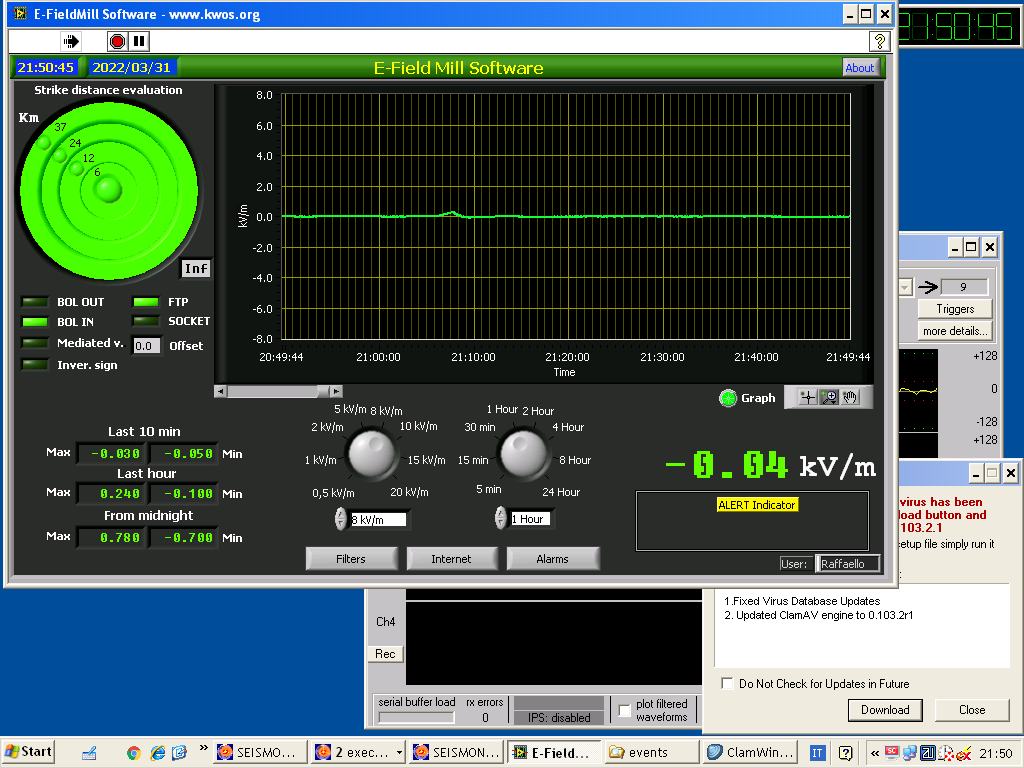1024x768 pixels.
Task: Click the 8 kV/m ring value field
Action: (378, 520)
